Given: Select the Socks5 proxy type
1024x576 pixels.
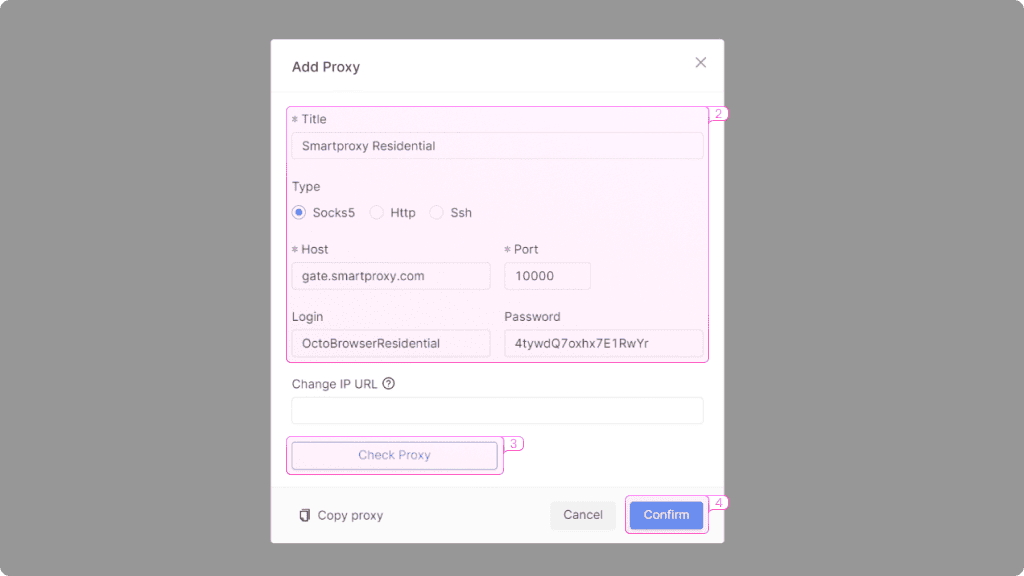Looking at the screenshot, I should click(298, 212).
